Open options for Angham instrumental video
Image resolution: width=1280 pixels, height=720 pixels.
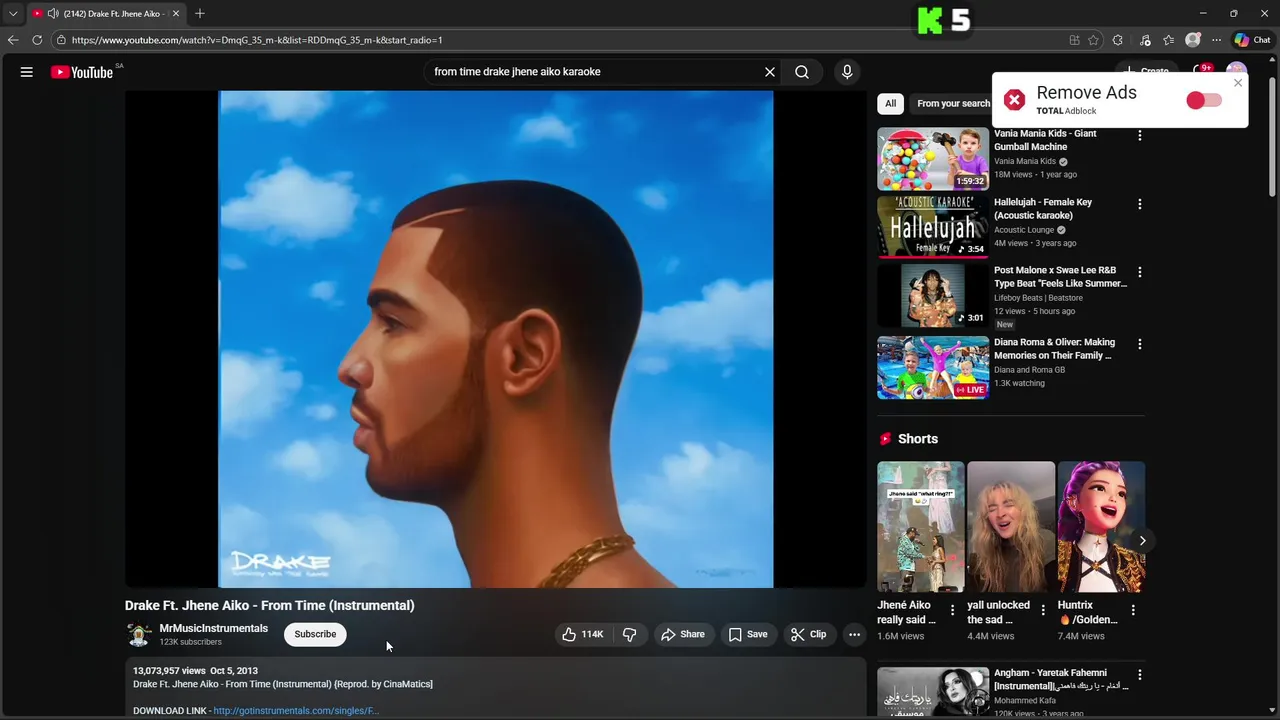(x=1139, y=675)
